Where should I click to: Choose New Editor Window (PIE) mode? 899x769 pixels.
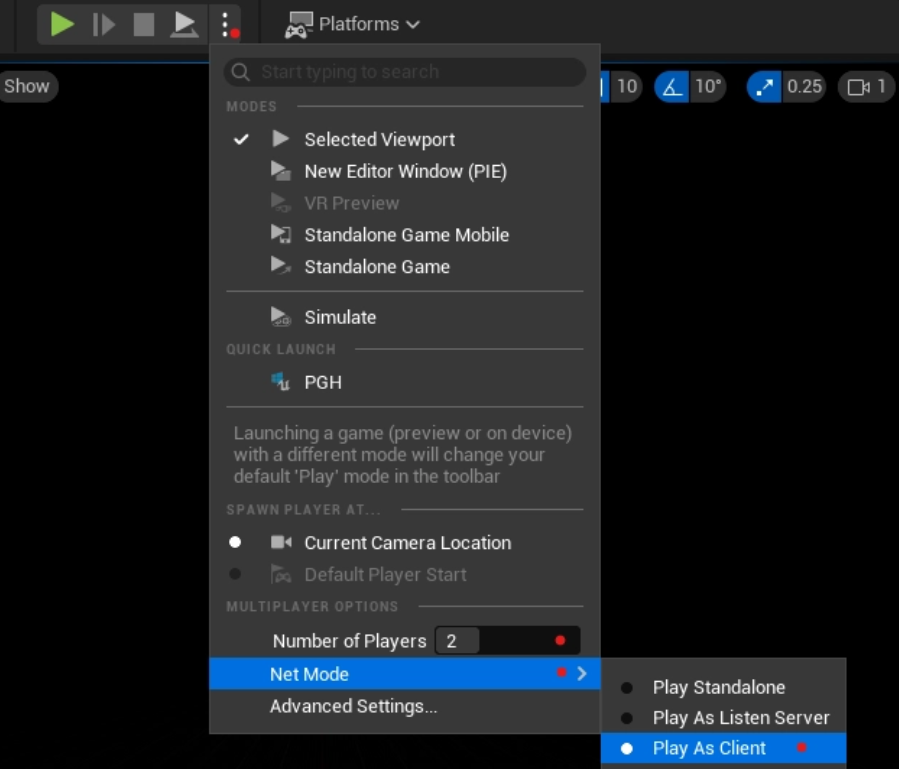405,171
